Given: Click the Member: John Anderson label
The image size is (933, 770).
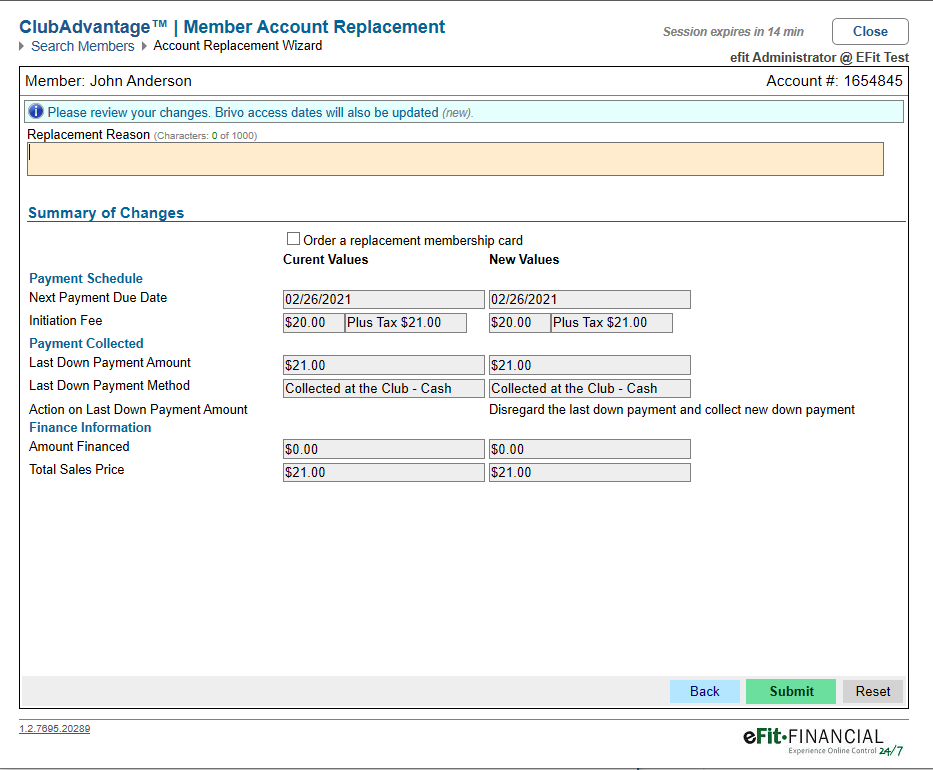Looking at the screenshot, I should pyautogui.click(x=108, y=81).
